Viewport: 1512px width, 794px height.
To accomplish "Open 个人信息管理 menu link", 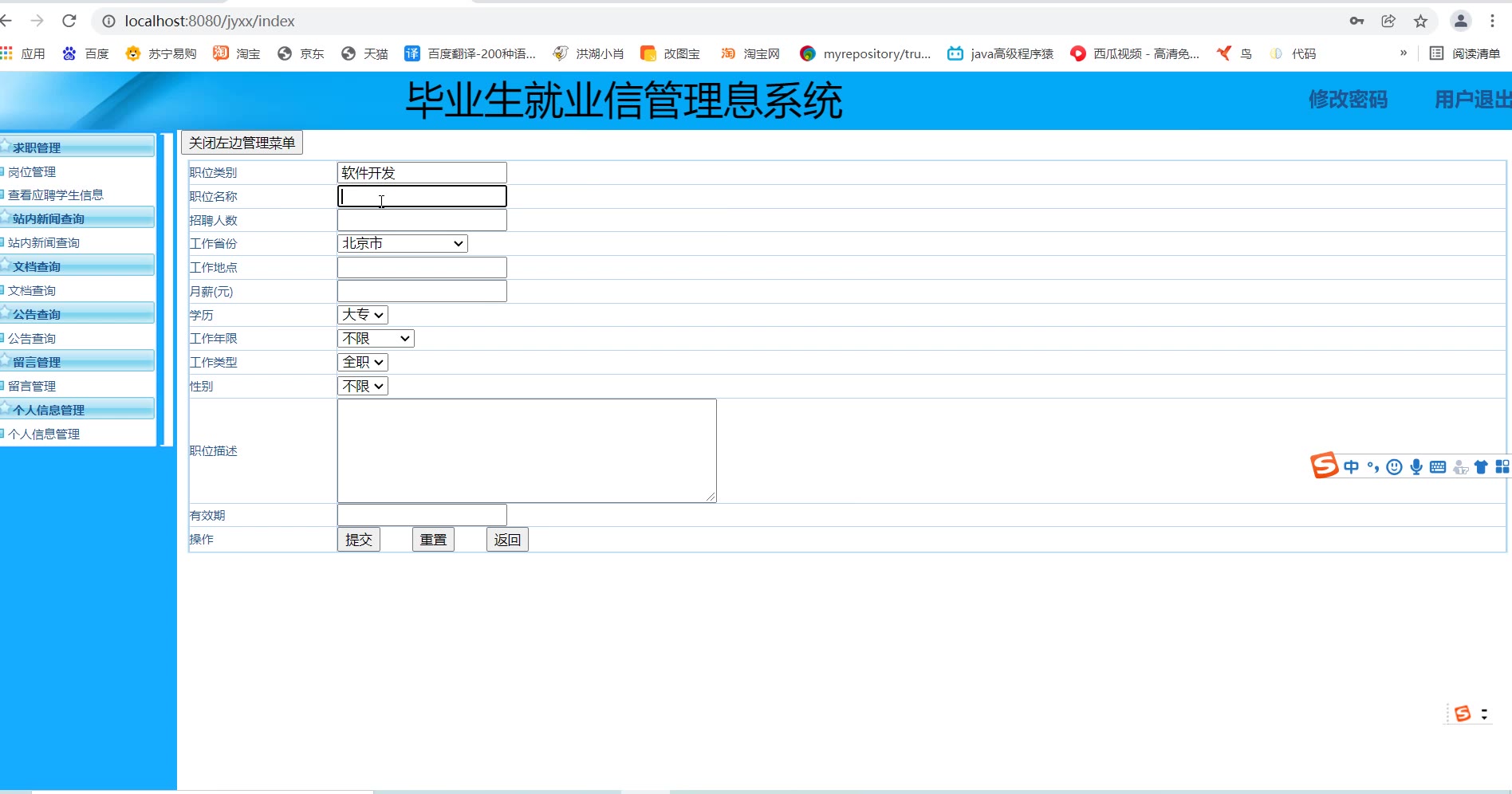I will coord(44,434).
